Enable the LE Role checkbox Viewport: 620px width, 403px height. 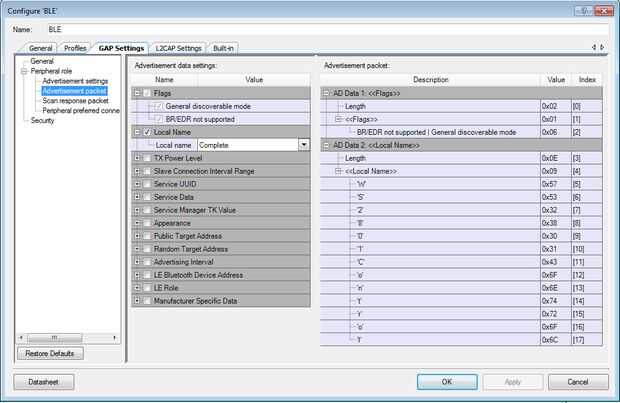[x=147, y=288]
